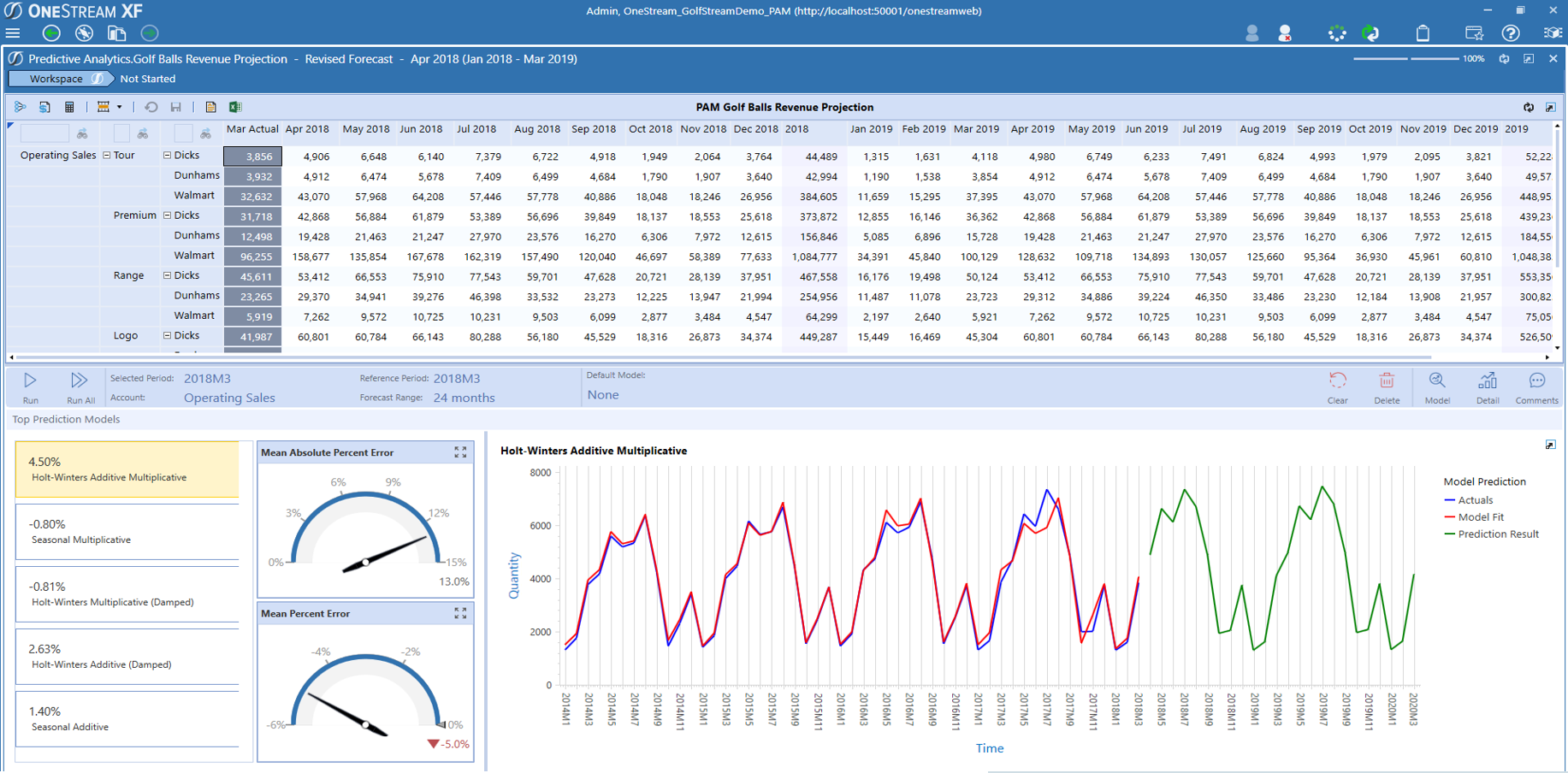The width and height of the screenshot is (1568, 773).
Task: Expand Mean Absolute Percent Error gauge
Action: pyautogui.click(x=460, y=452)
